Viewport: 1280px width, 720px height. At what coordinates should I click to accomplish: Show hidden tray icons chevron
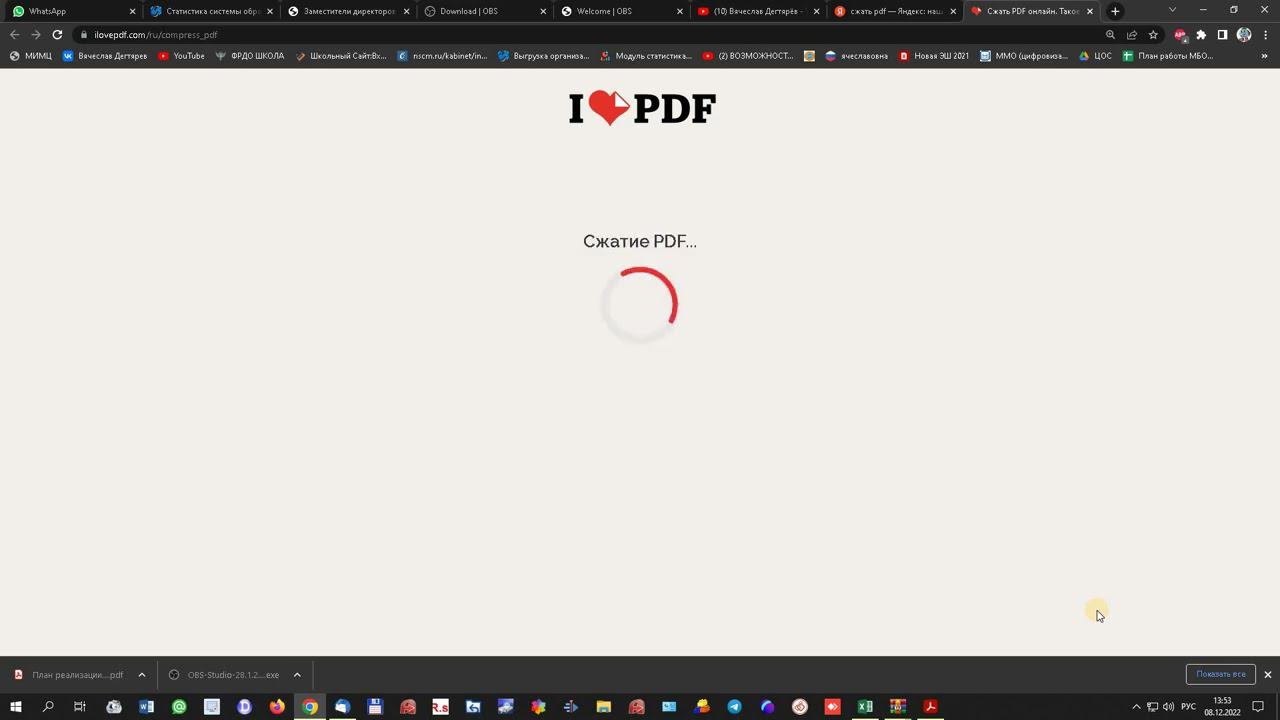click(1136, 707)
